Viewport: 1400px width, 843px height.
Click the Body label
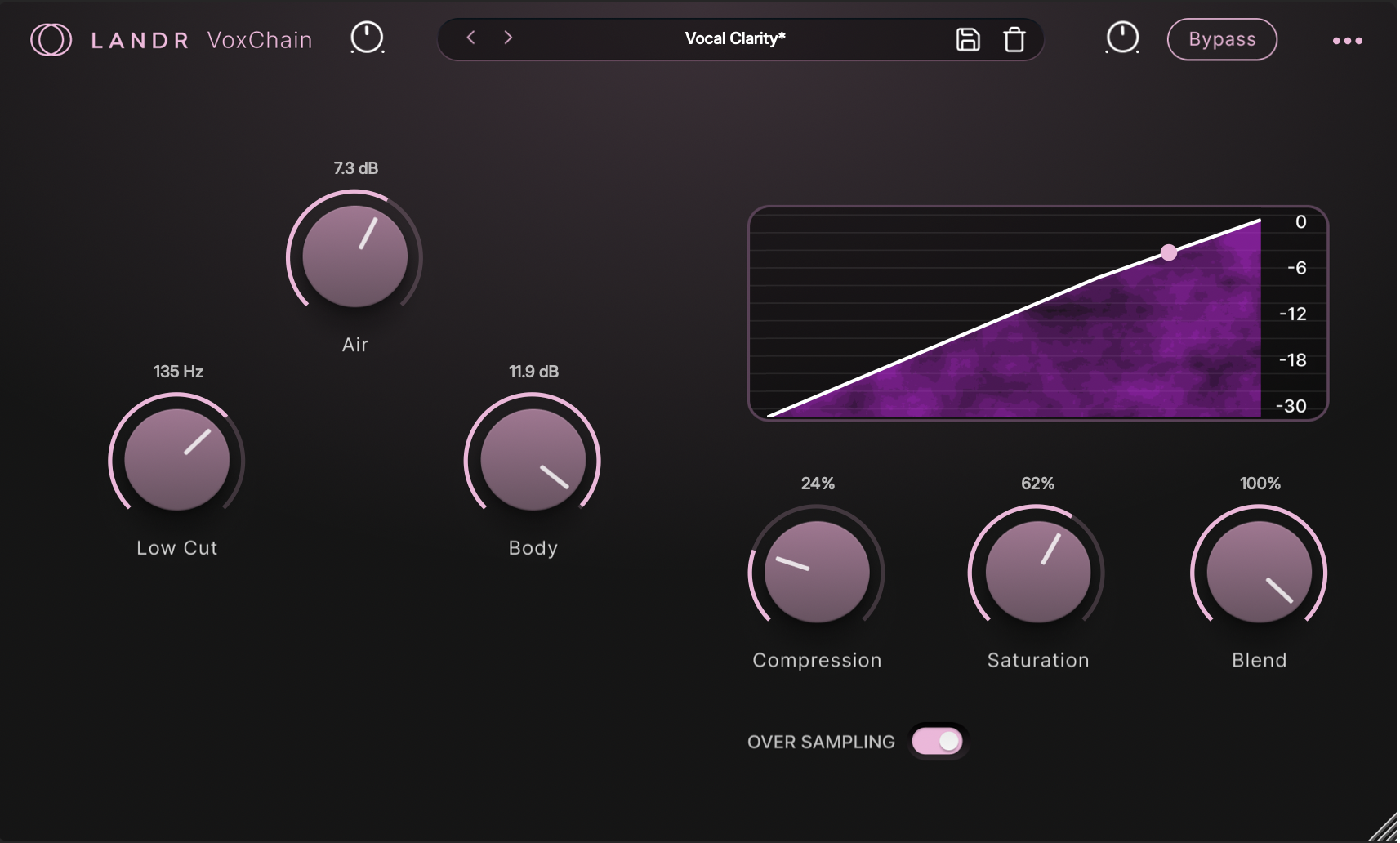pos(533,548)
